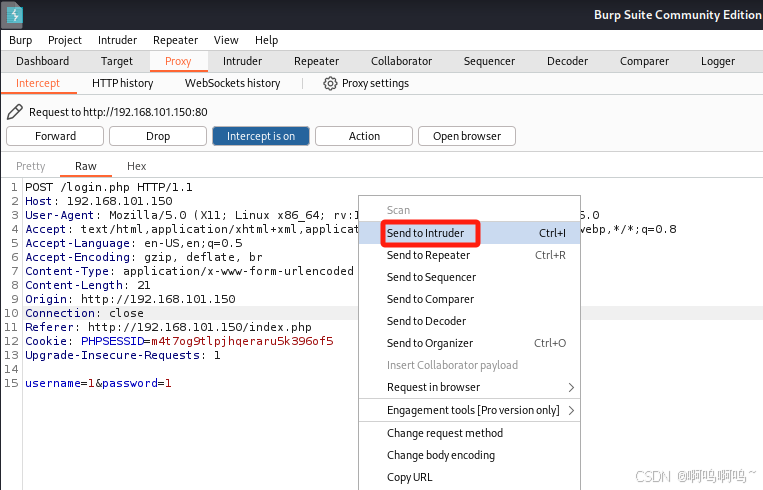The width and height of the screenshot is (763, 490).
Task: Expand the Request in browser submenu arrow
Action: (571, 387)
